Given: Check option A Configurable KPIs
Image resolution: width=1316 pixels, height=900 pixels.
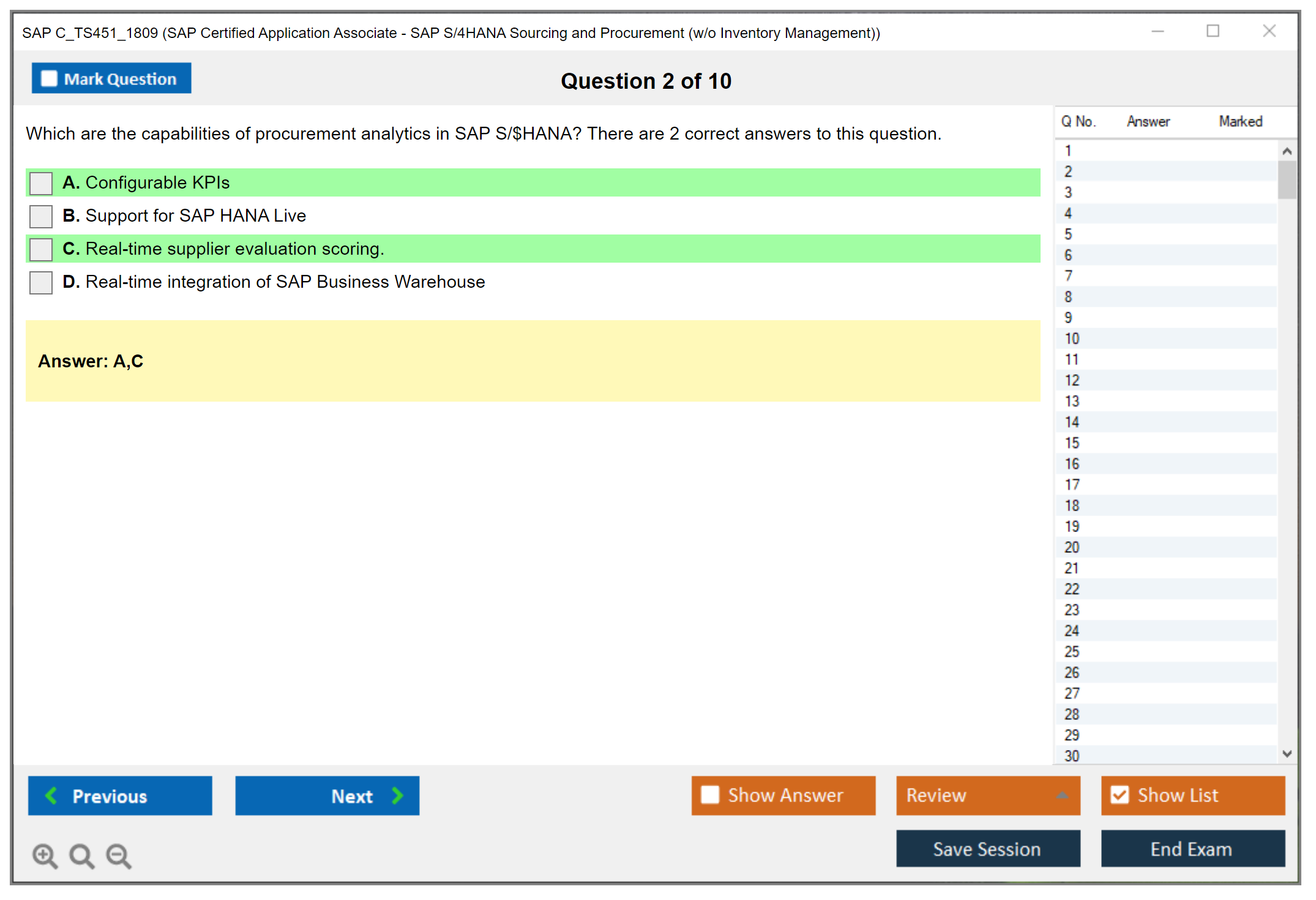Looking at the screenshot, I should tap(41, 183).
